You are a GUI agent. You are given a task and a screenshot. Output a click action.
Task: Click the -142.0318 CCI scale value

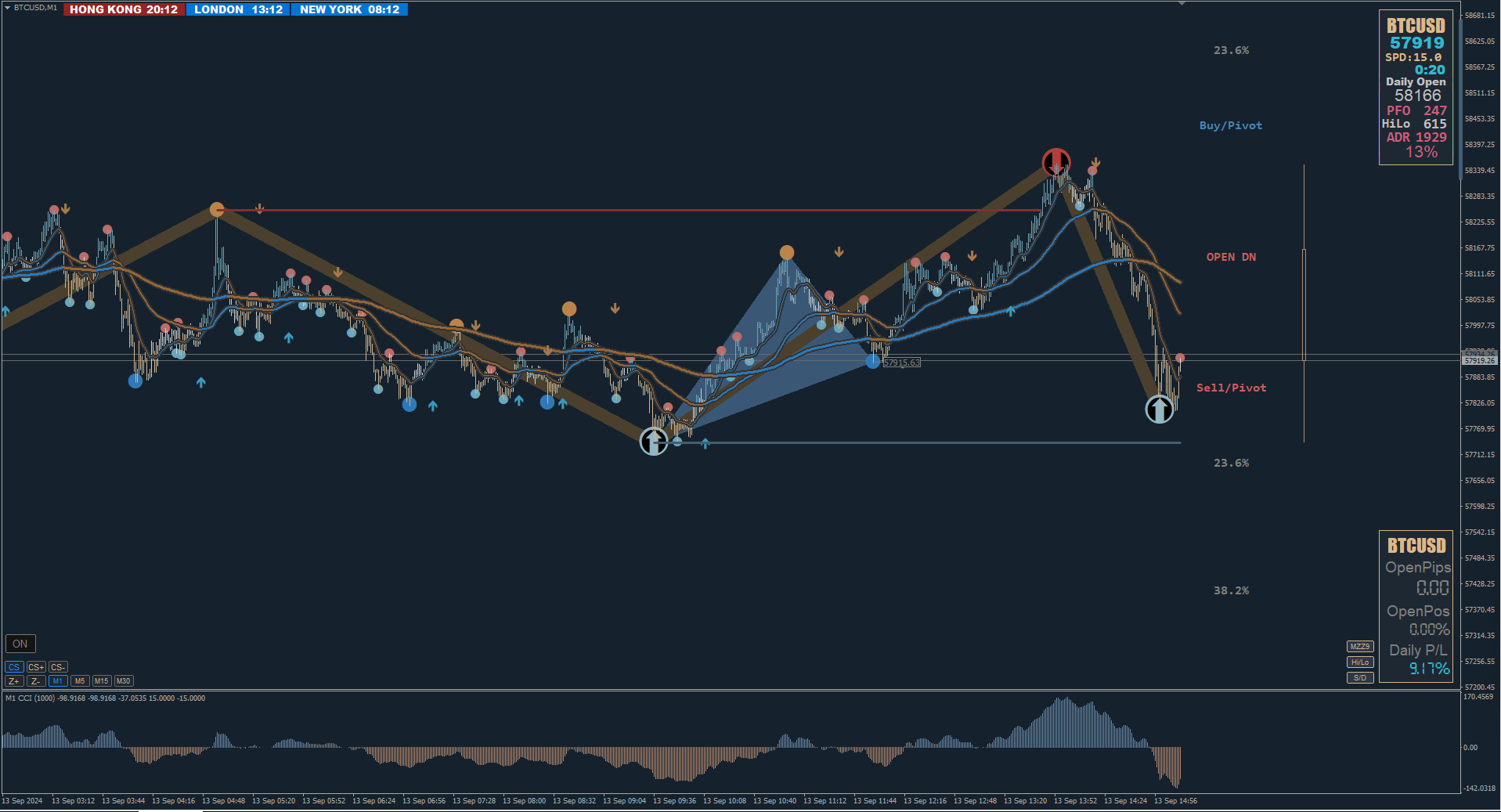pos(1480,789)
